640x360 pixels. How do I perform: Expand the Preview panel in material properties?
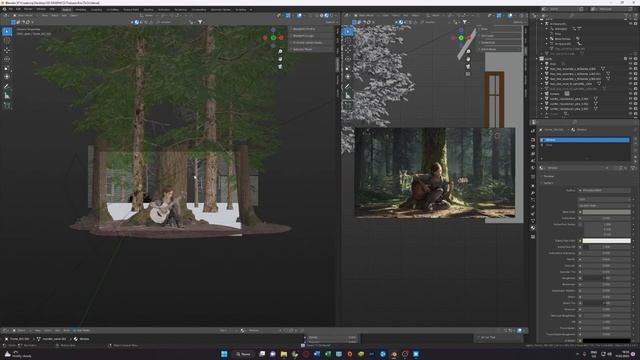pos(548,176)
